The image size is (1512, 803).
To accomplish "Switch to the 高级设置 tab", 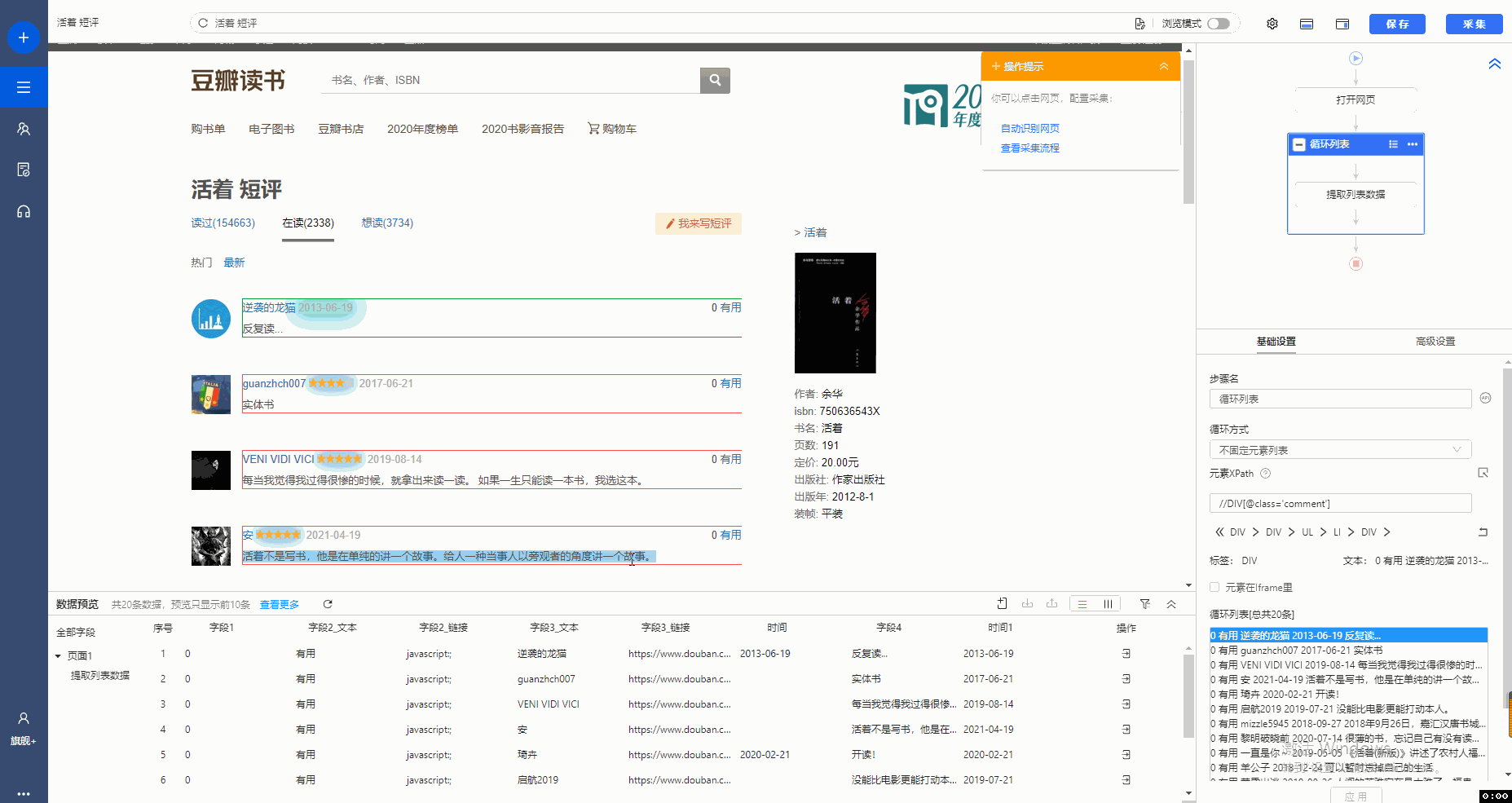I will 1435,342.
